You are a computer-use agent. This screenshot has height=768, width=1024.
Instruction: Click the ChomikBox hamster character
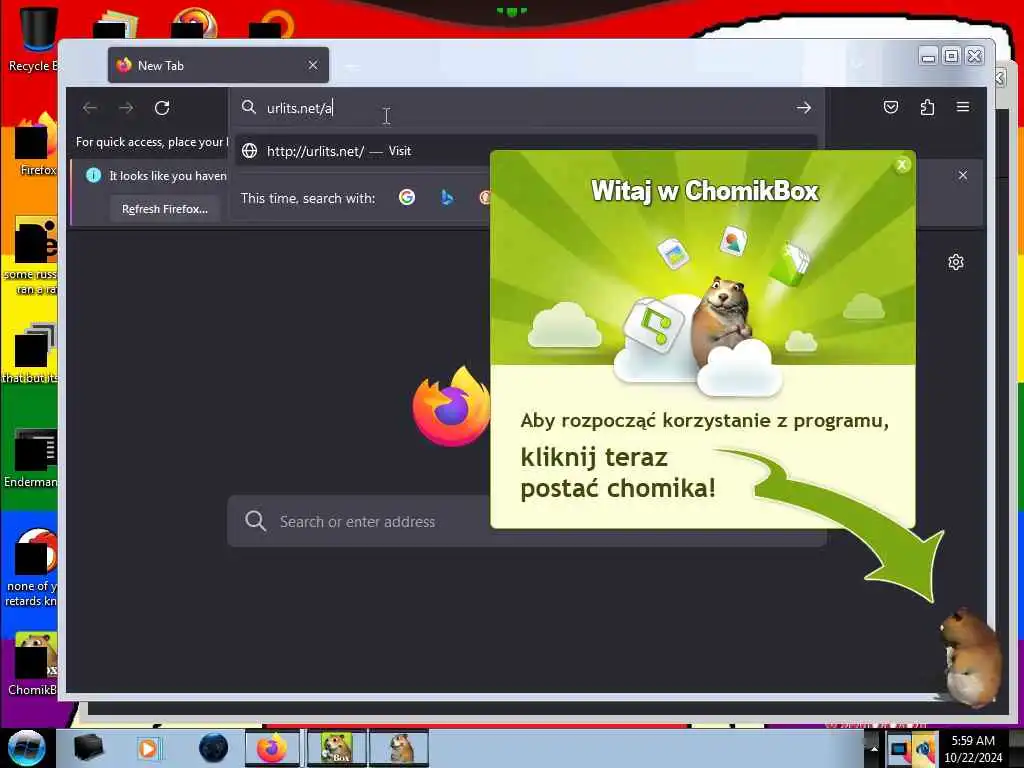pos(971,658)
